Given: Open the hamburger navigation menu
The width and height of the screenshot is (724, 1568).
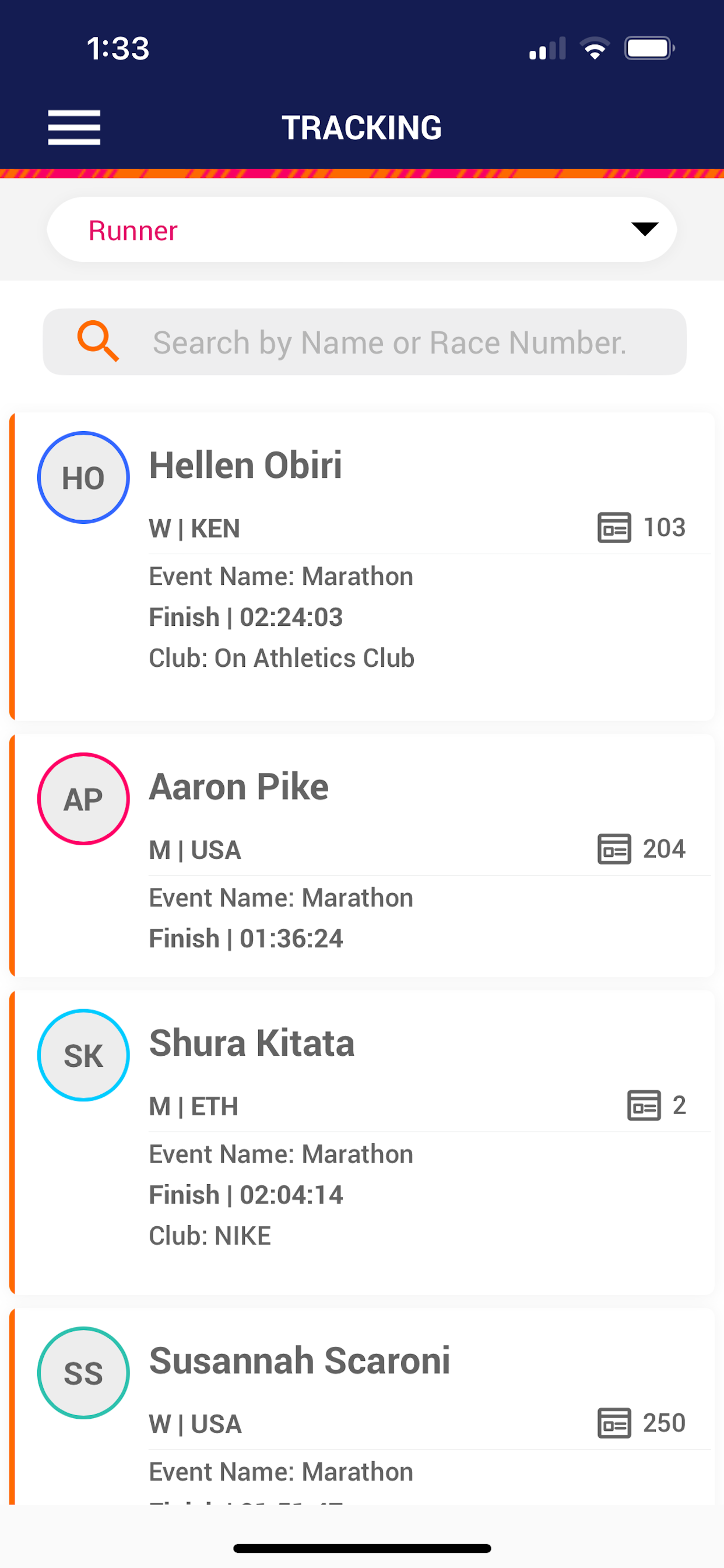Looking at the screenshot, I should click(74, 128).
